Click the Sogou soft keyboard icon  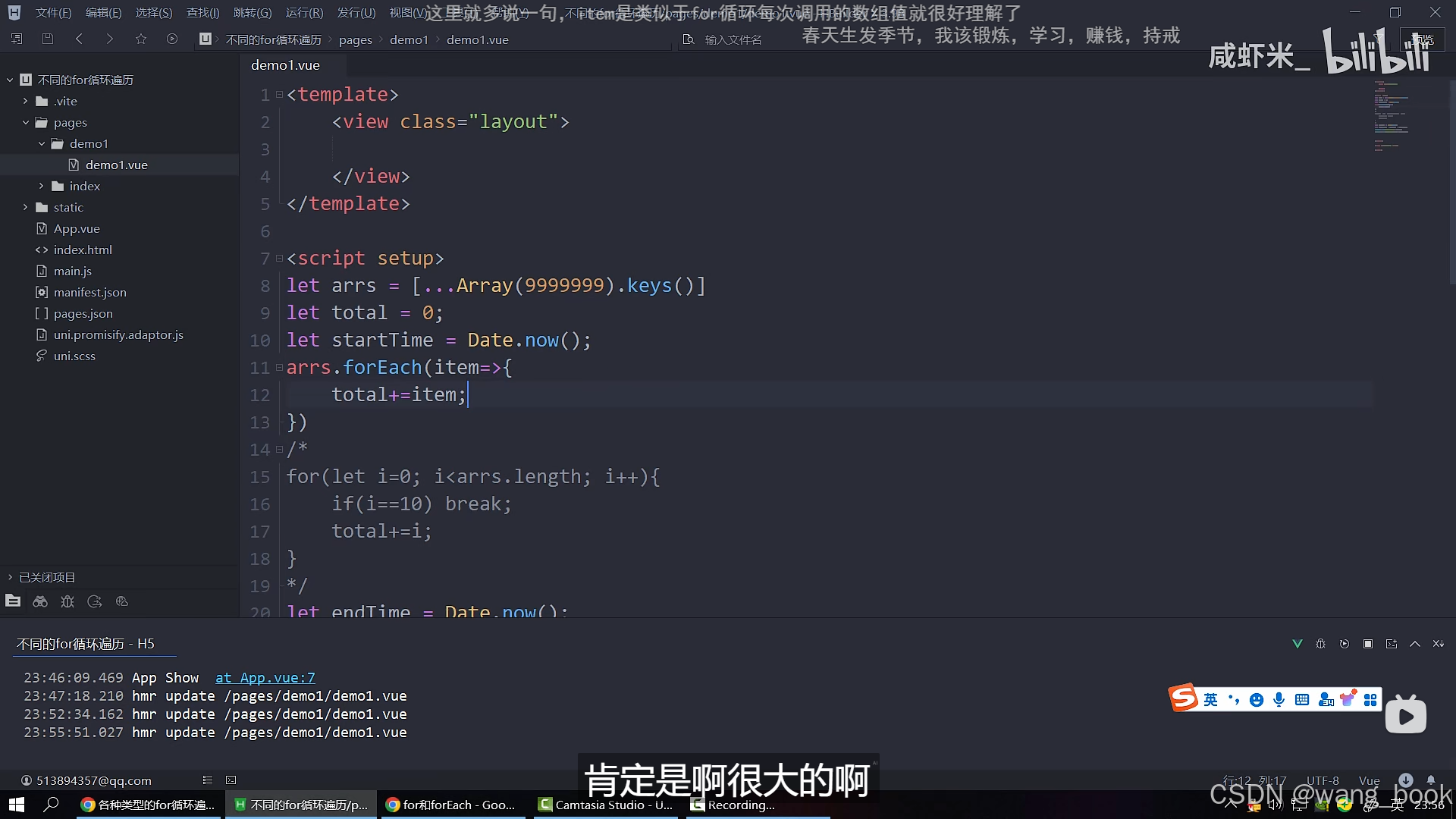[1302, 700]
